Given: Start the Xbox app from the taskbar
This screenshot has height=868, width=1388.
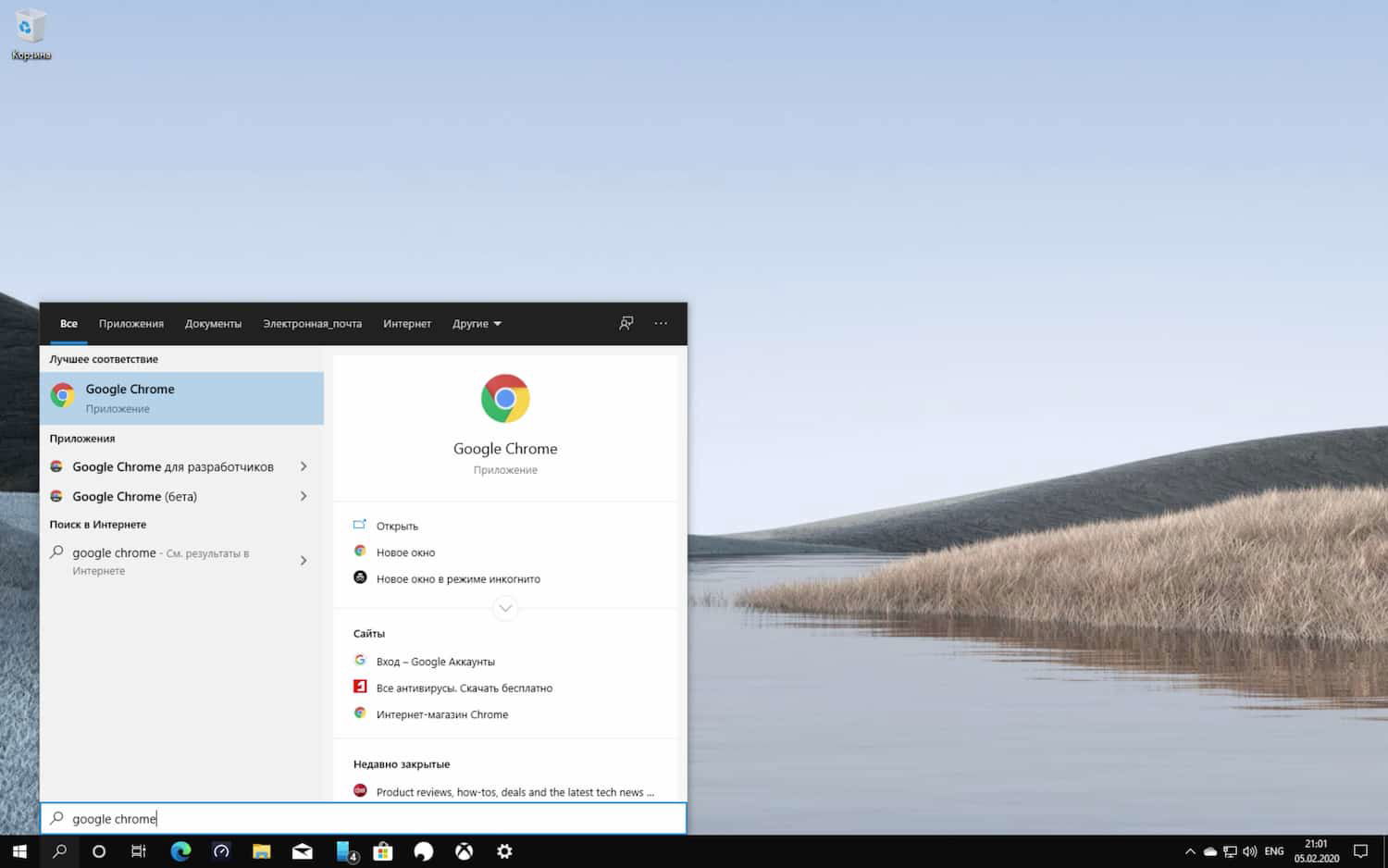Looking at the screenshot, I should [464, 851].
